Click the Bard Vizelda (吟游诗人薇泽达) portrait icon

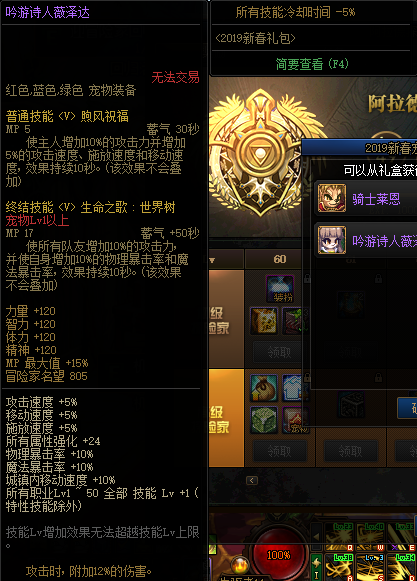332,240
